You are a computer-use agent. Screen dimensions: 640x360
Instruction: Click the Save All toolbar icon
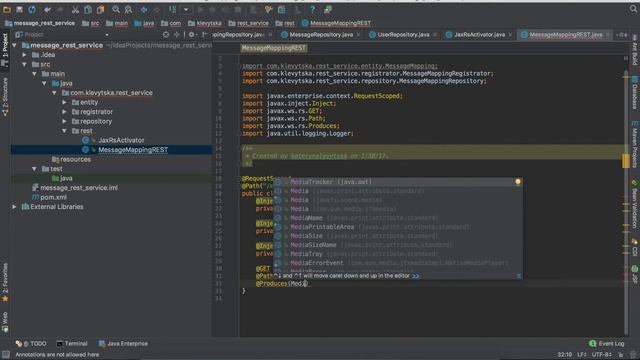[x=19, y=9]
